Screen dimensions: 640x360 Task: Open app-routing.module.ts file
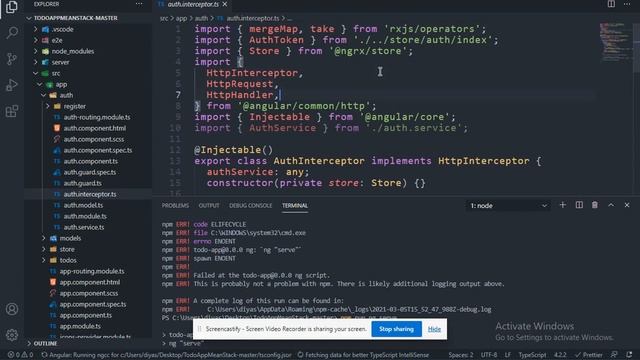pos(92,271)
